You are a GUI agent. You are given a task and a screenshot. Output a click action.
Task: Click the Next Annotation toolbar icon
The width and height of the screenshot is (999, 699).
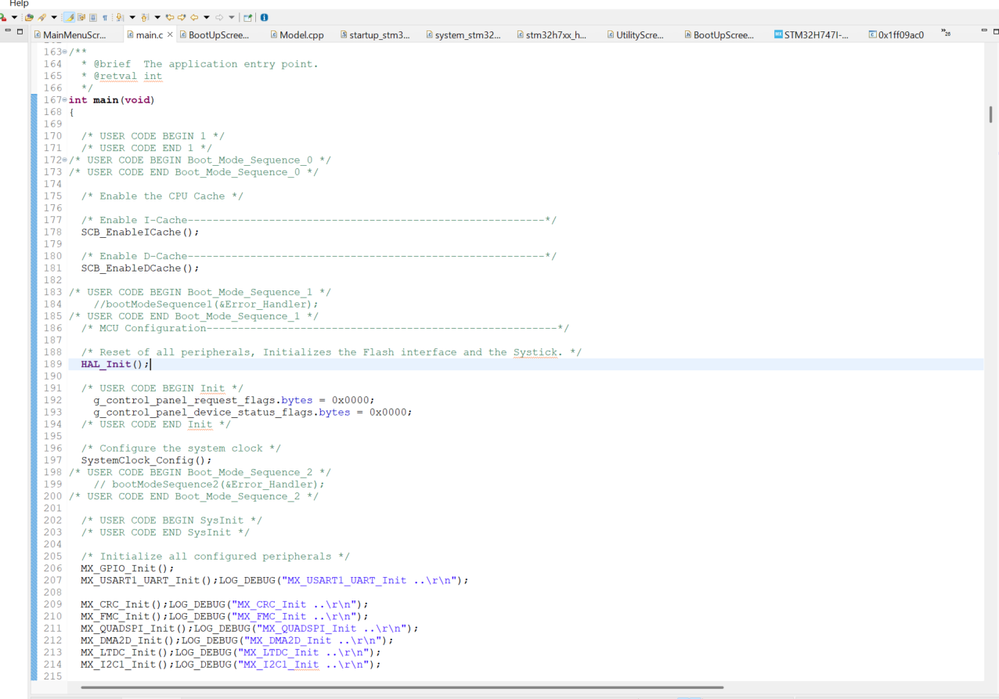pyautogui.click(x=118, y=16)
